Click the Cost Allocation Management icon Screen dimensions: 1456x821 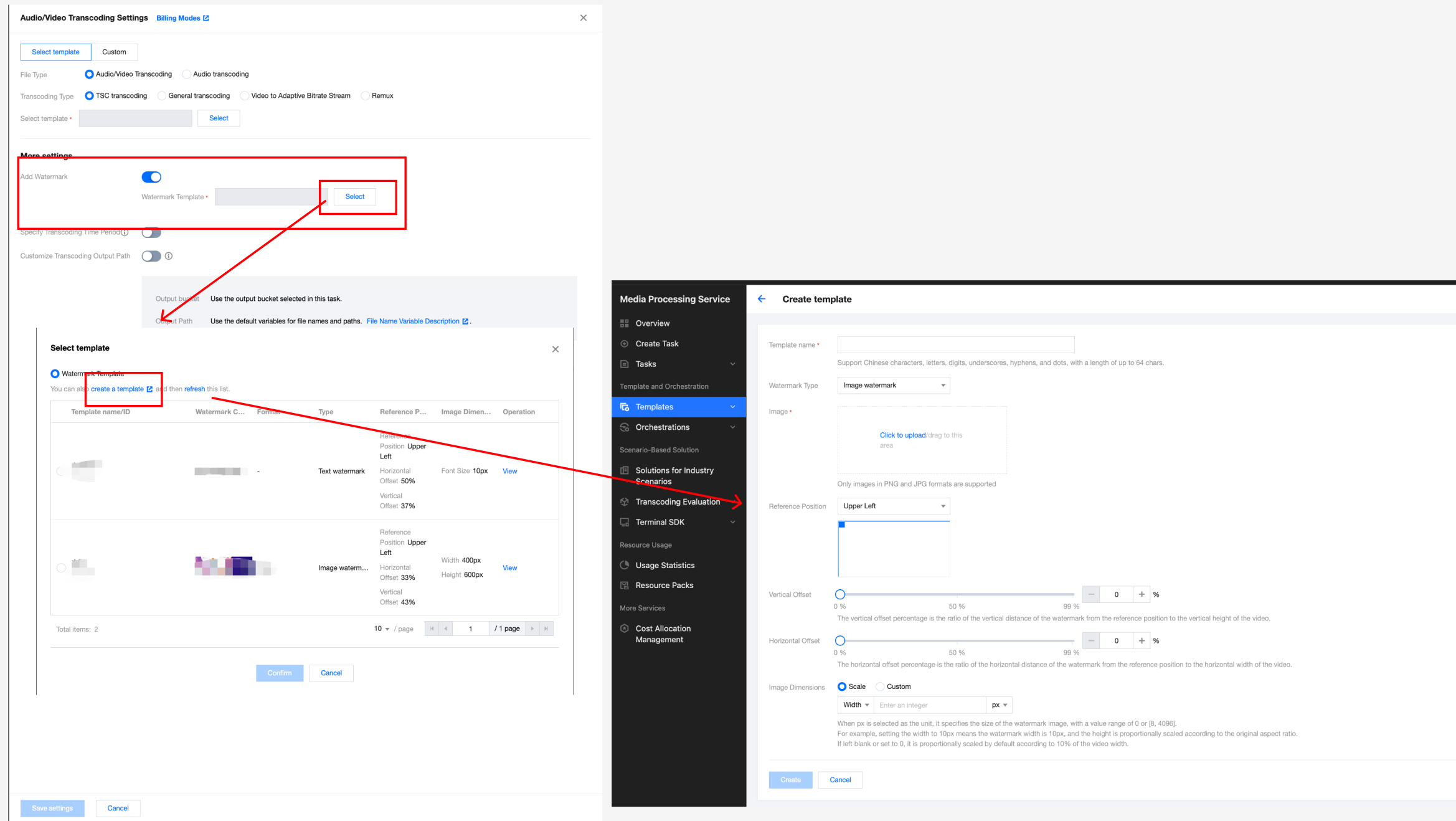(624, 629)
